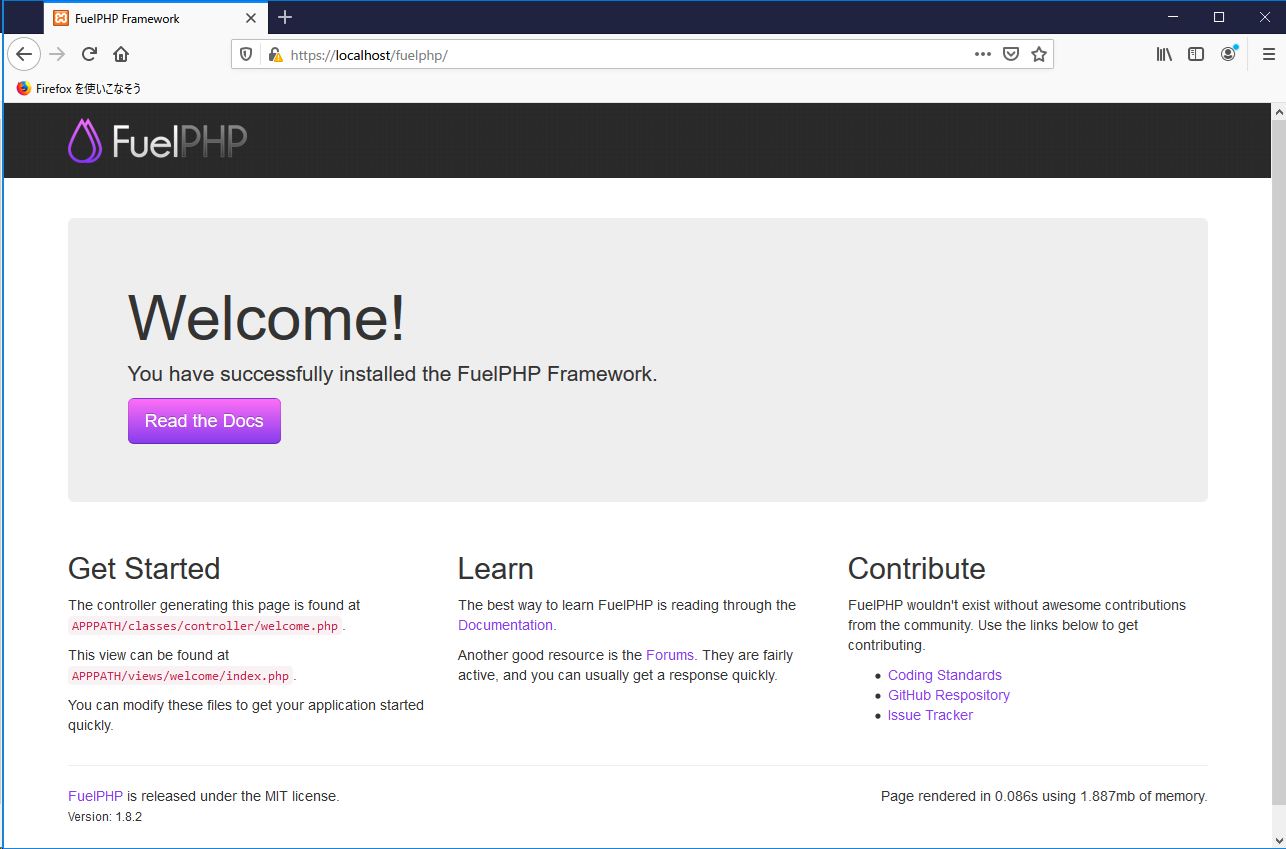1286x849 pixels.
Task: Reload the current page
Action: 89,54
